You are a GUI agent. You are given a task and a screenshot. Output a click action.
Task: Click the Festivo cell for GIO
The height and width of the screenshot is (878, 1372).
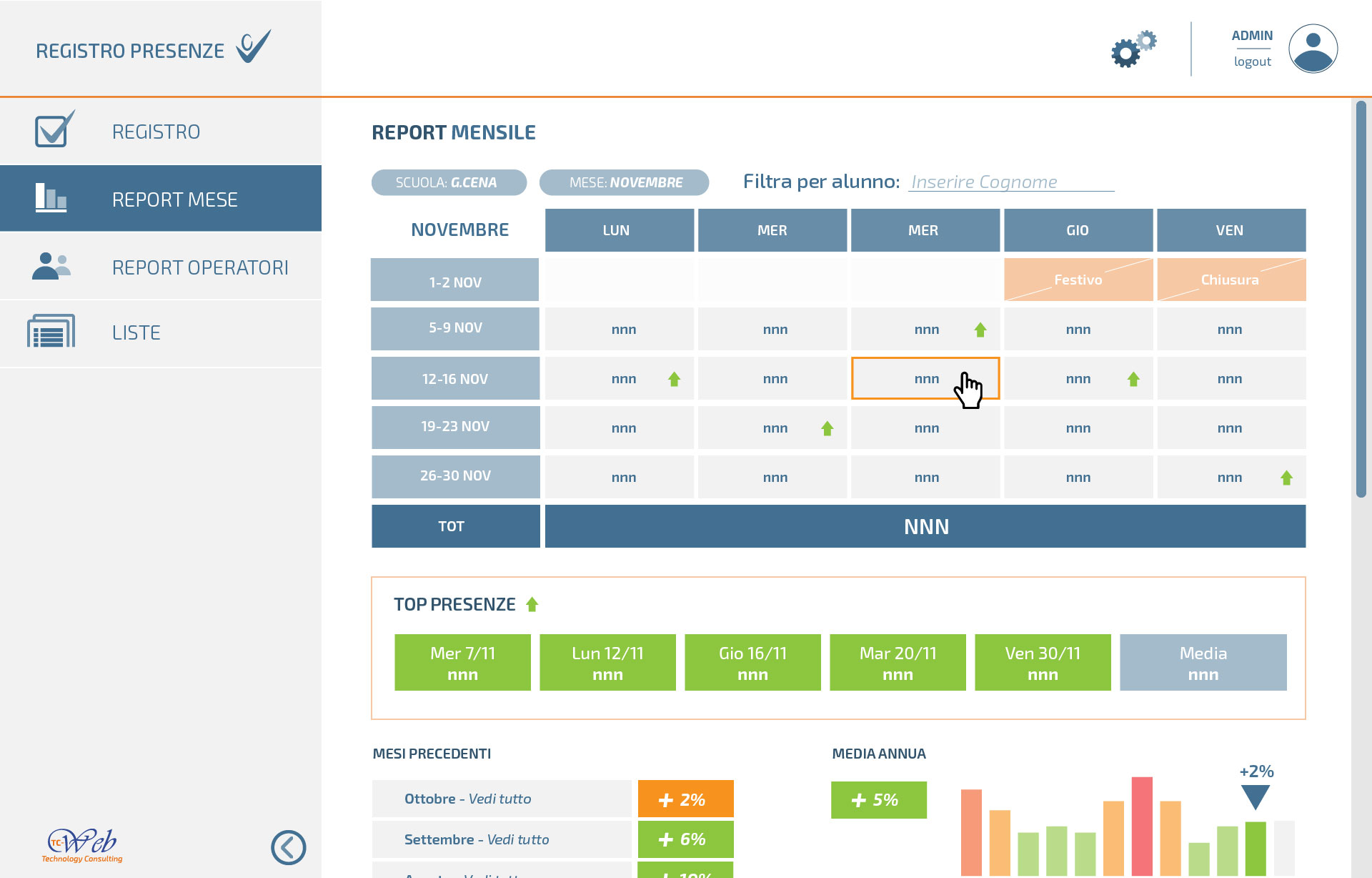1078,280
